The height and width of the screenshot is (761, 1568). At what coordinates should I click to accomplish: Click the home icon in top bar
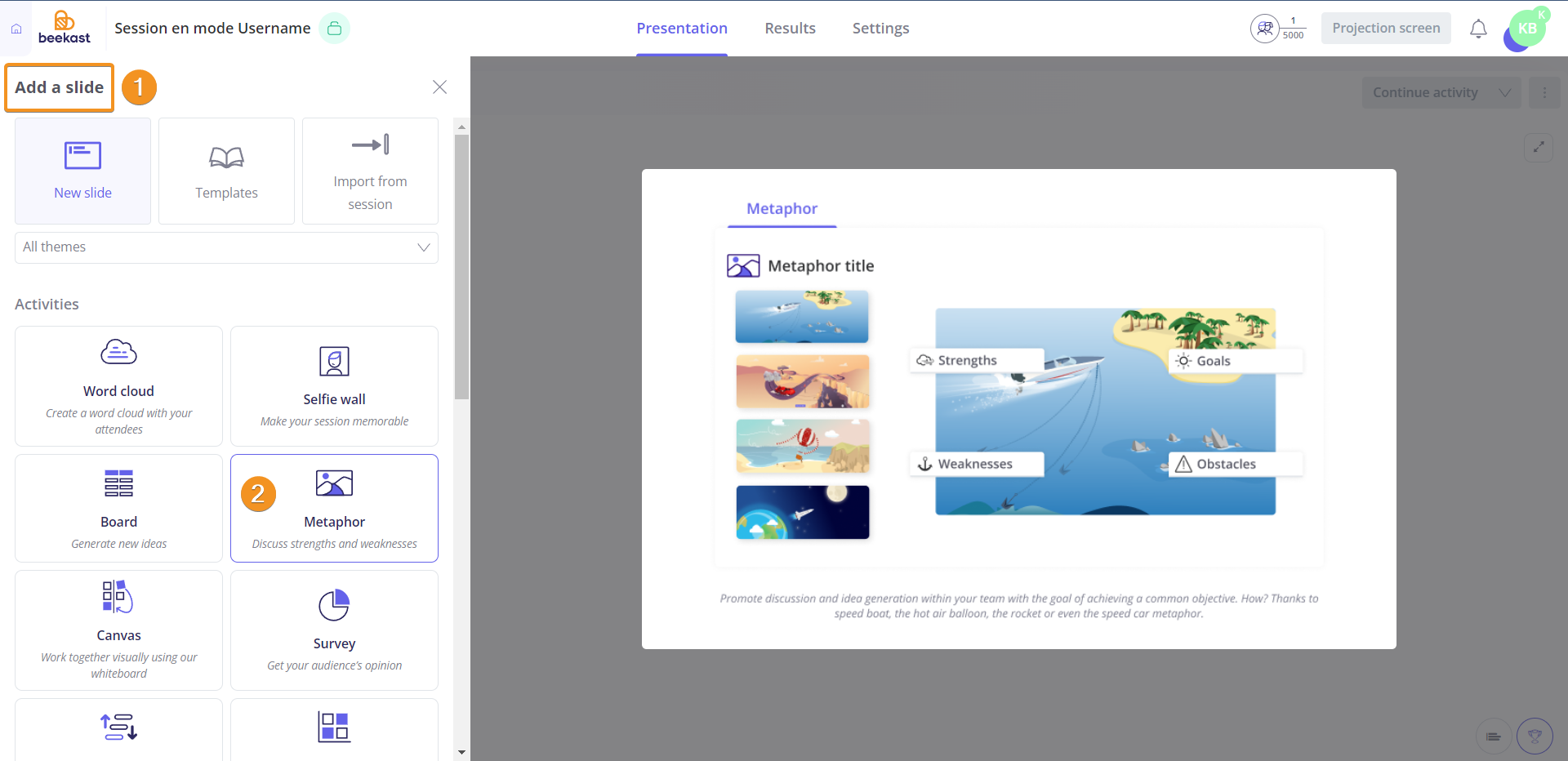[16, 29]
